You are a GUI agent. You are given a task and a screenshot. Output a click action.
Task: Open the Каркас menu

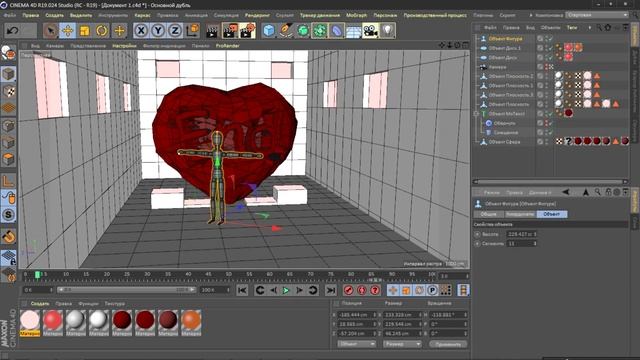[142, 15]
